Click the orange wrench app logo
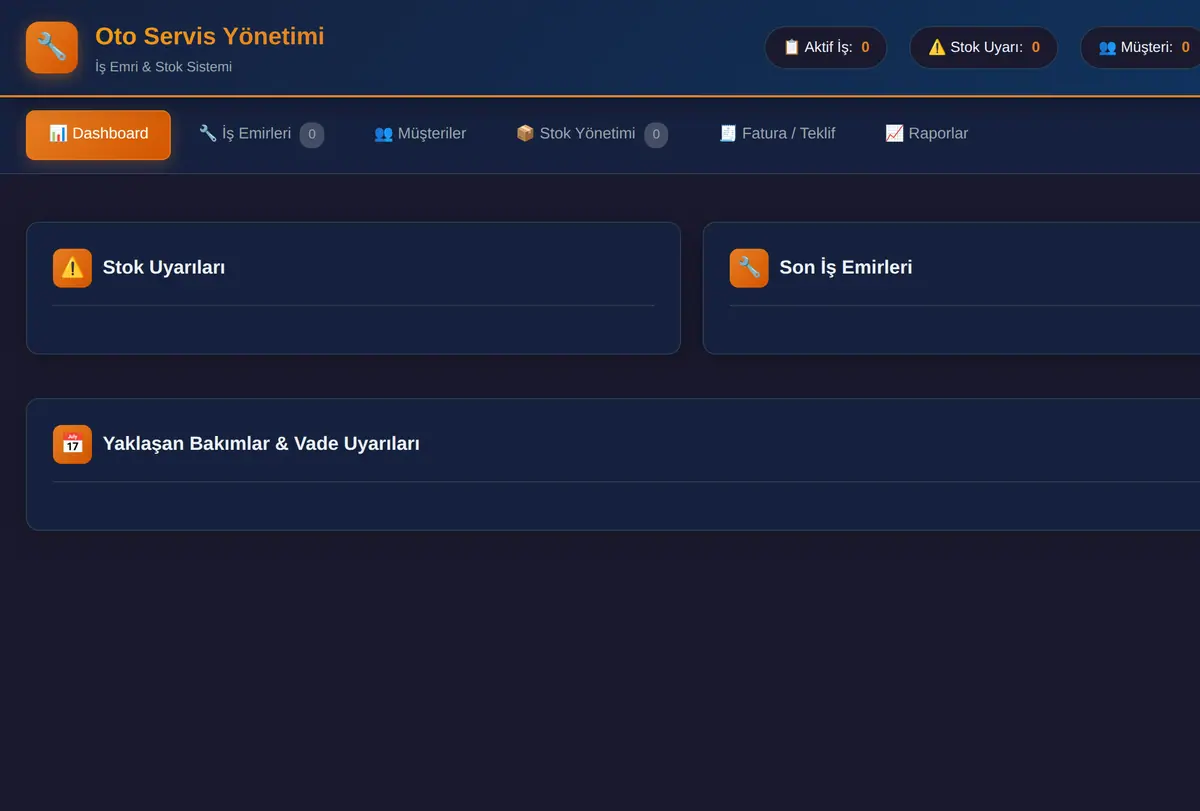The width and height of the screenshot is (1200, 811). [x=52, y=47]
